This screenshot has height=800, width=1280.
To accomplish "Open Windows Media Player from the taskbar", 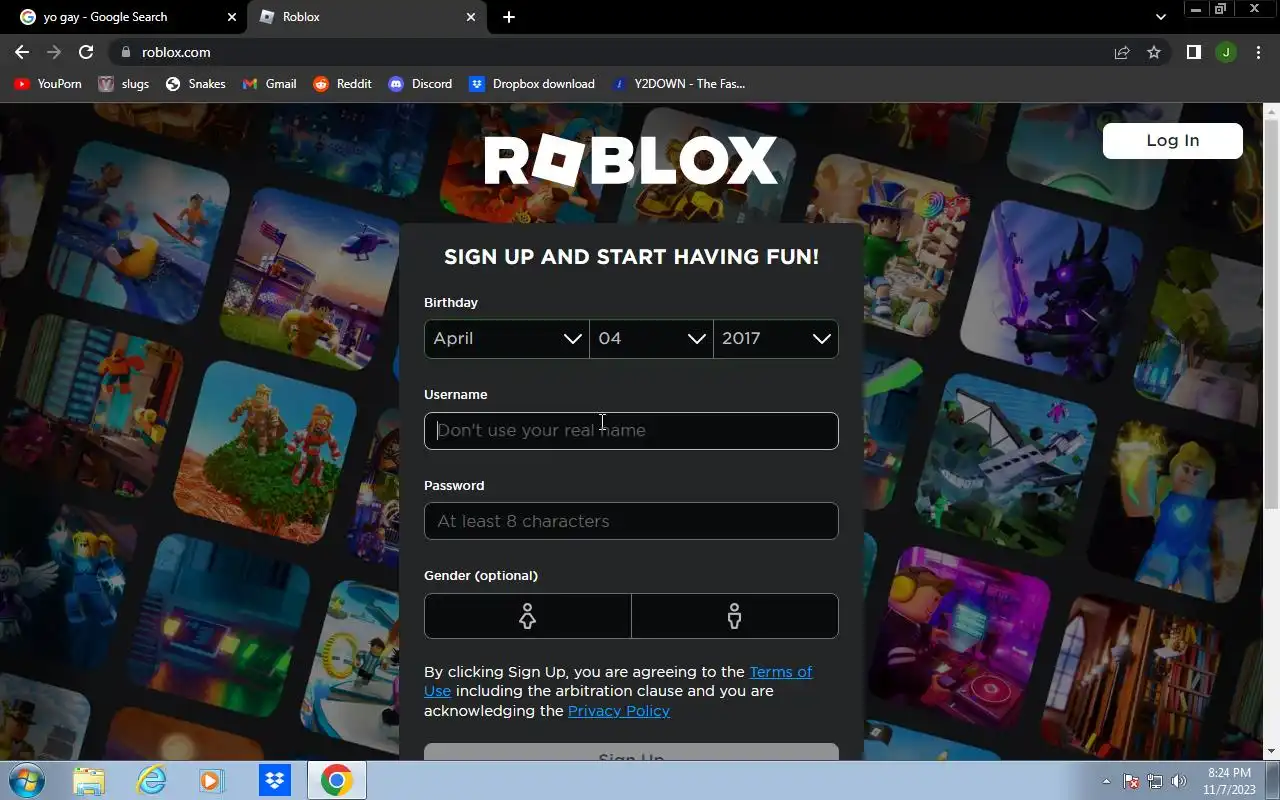I will coord(212,781).
